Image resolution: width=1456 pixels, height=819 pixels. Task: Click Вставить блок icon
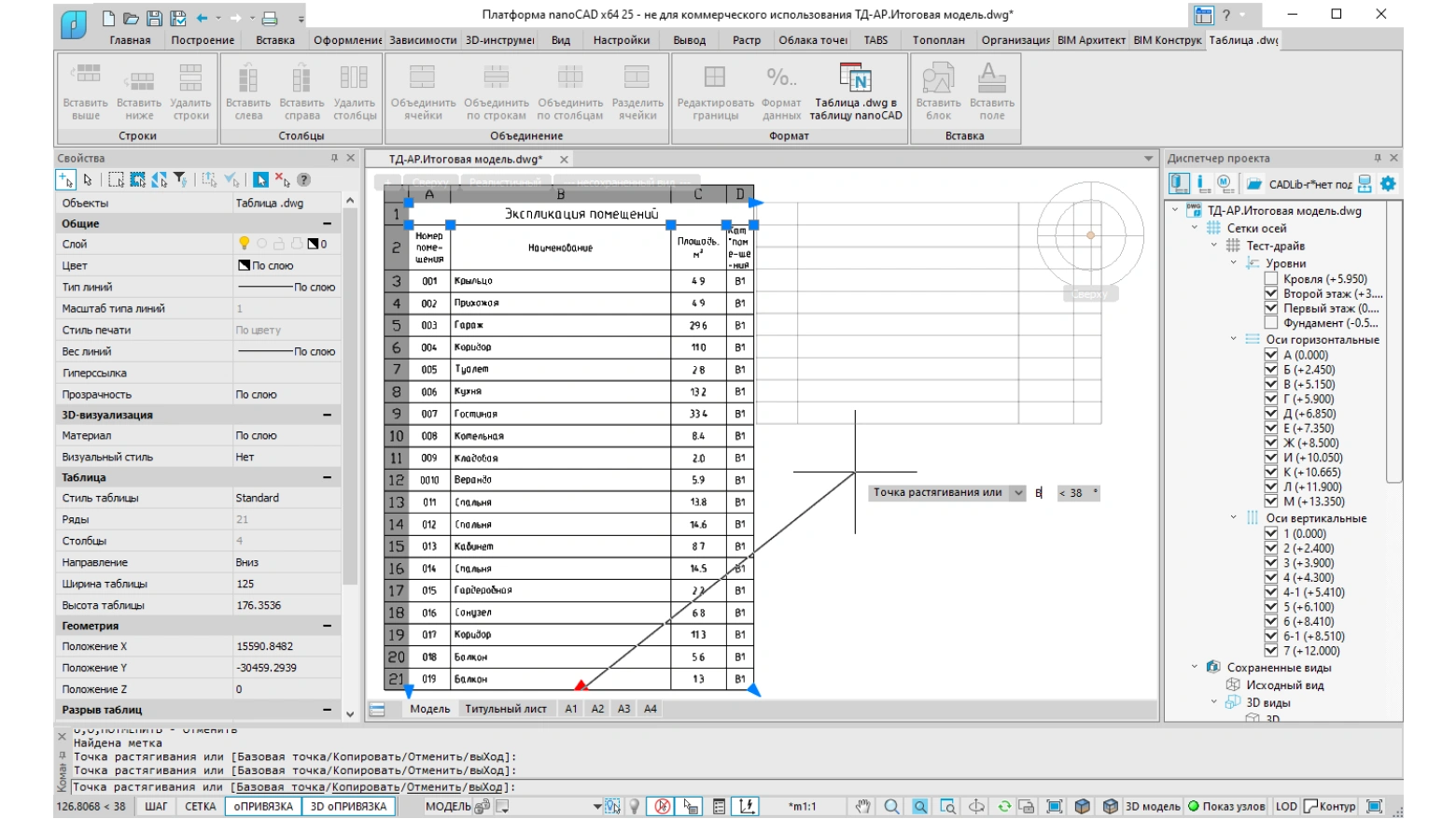pos(938,78)
